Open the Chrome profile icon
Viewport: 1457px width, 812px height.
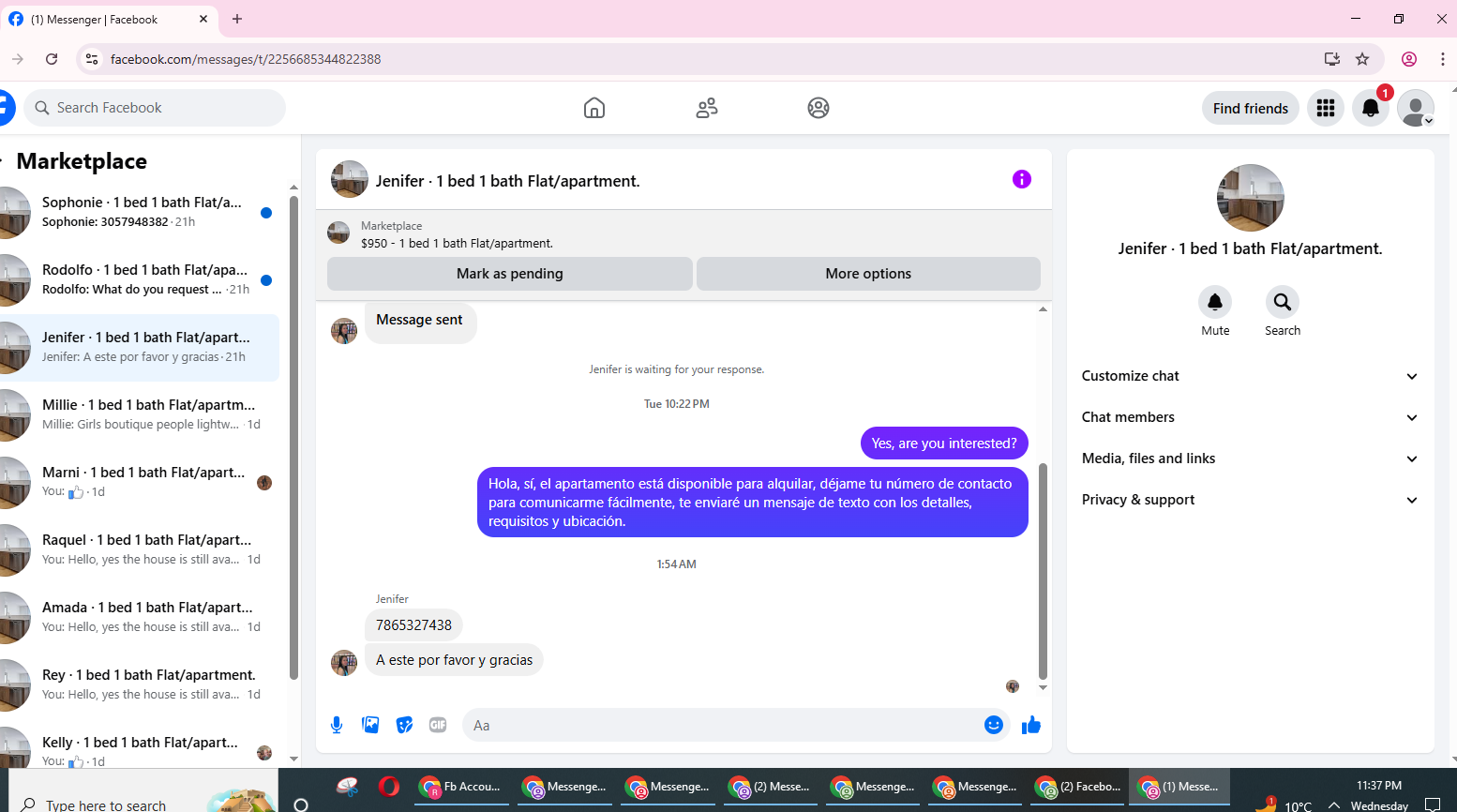(x=1409, y=59)
